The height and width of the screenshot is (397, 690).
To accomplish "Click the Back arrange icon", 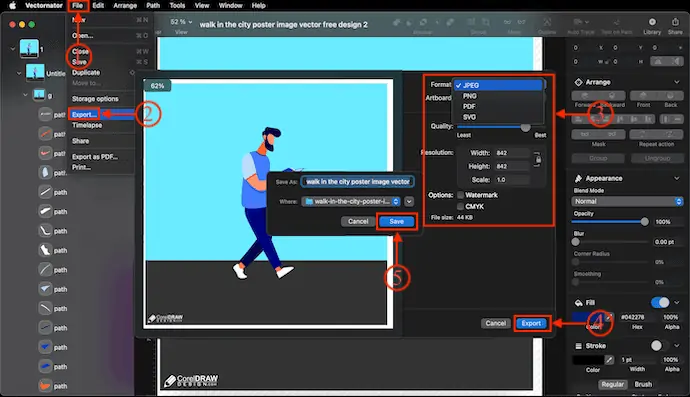I will [x=670, y=96].
